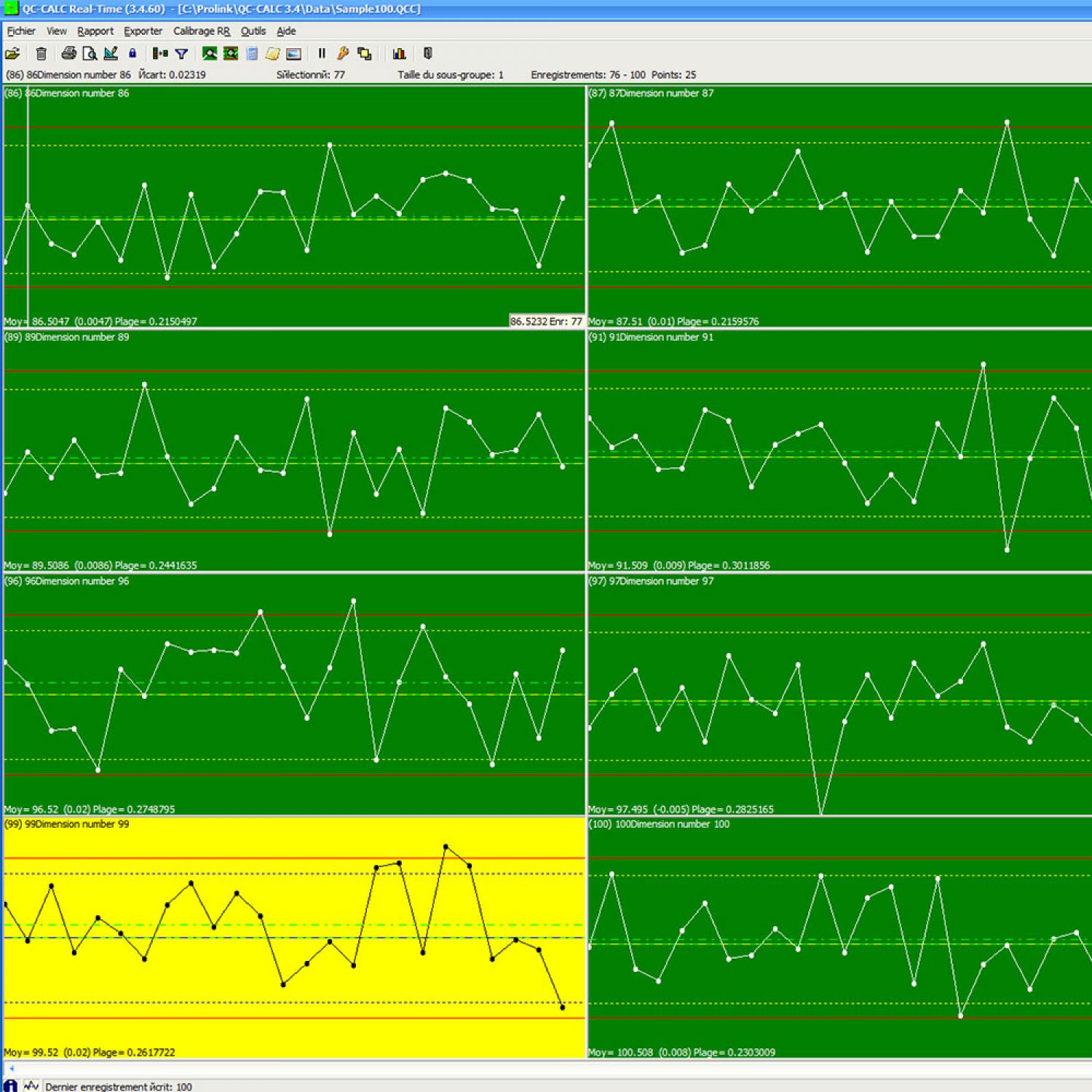The width and height of the screenshot is (1092, 1092).
Task: Open print preview with the magnifier page icon
Action: [90, 53]
